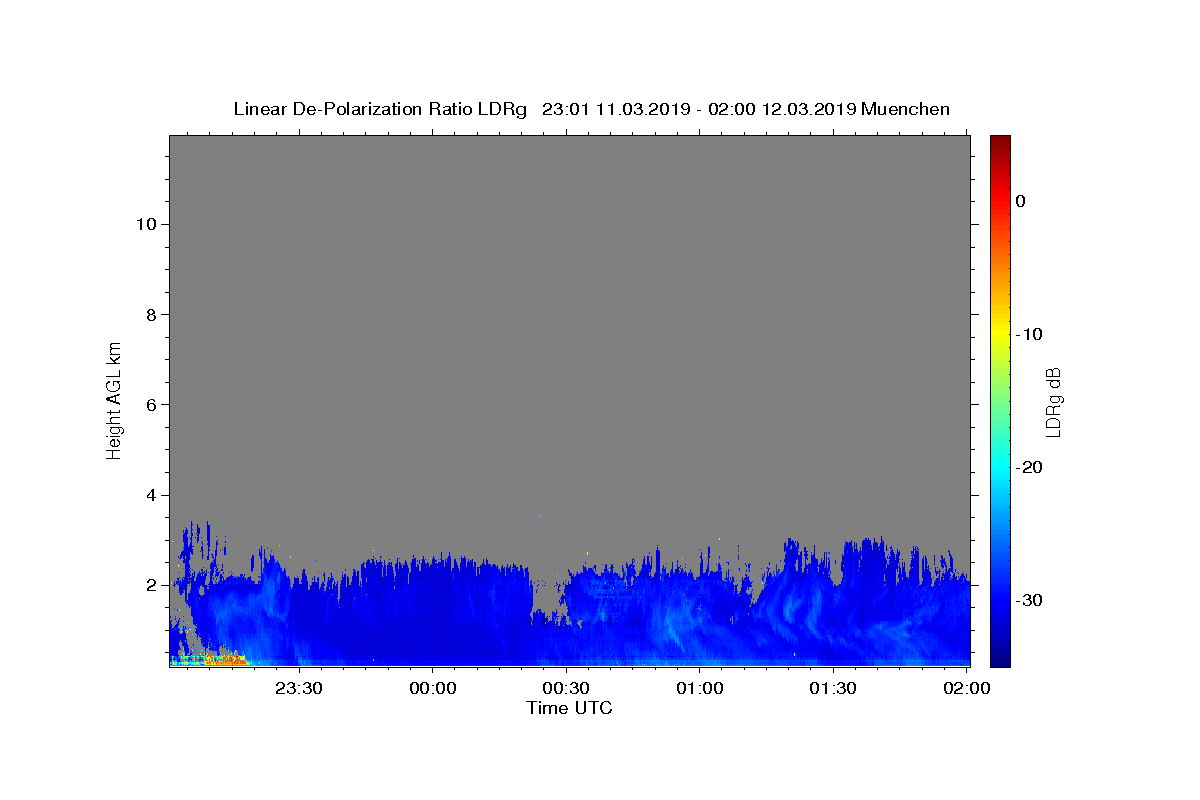Click the 23:30 time tick label
The image size is (1200, 800).
click(299, 687)
